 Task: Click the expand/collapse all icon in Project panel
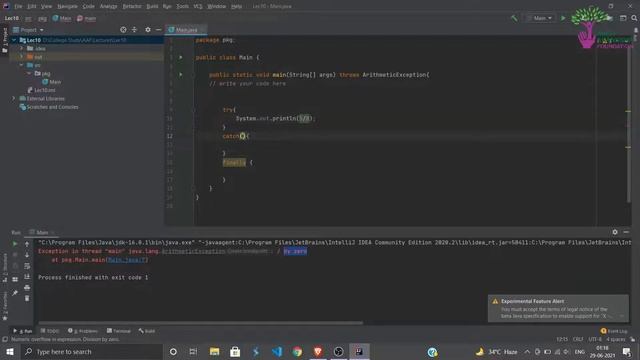134,30
